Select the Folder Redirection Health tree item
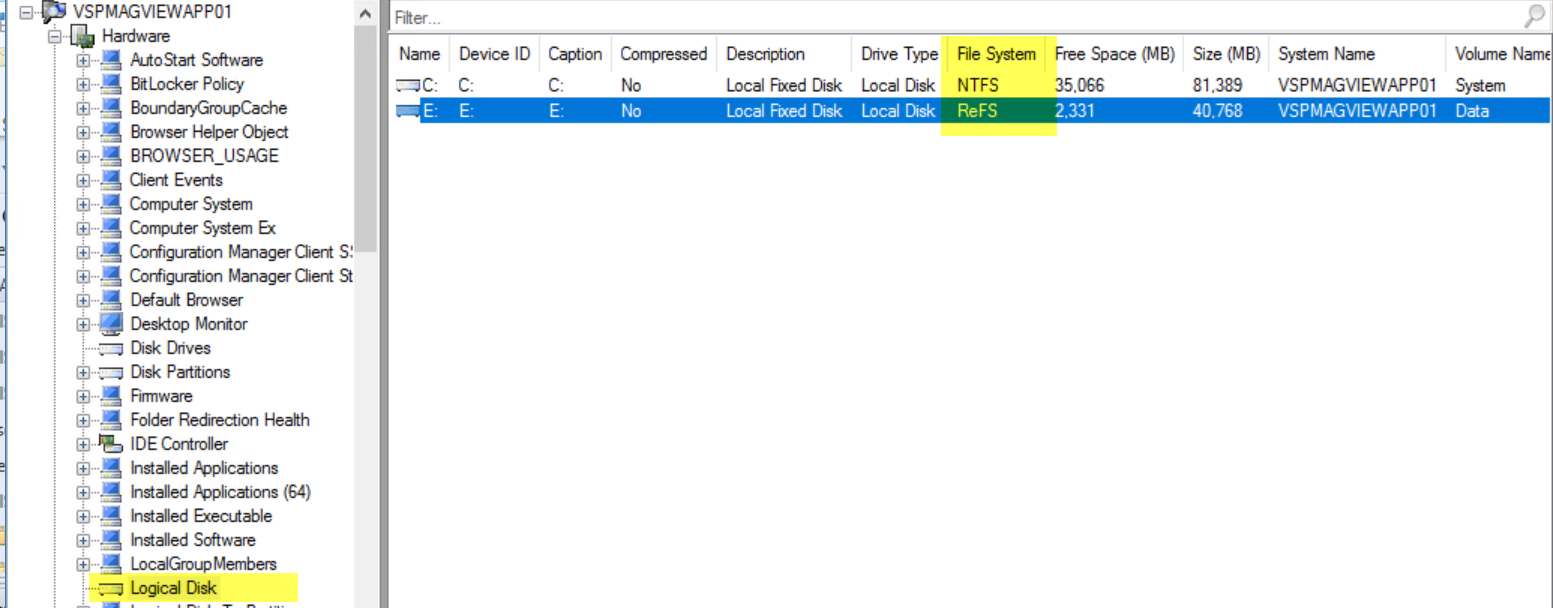This screenshot has height=608, width=1553. [x=220, y=420]
